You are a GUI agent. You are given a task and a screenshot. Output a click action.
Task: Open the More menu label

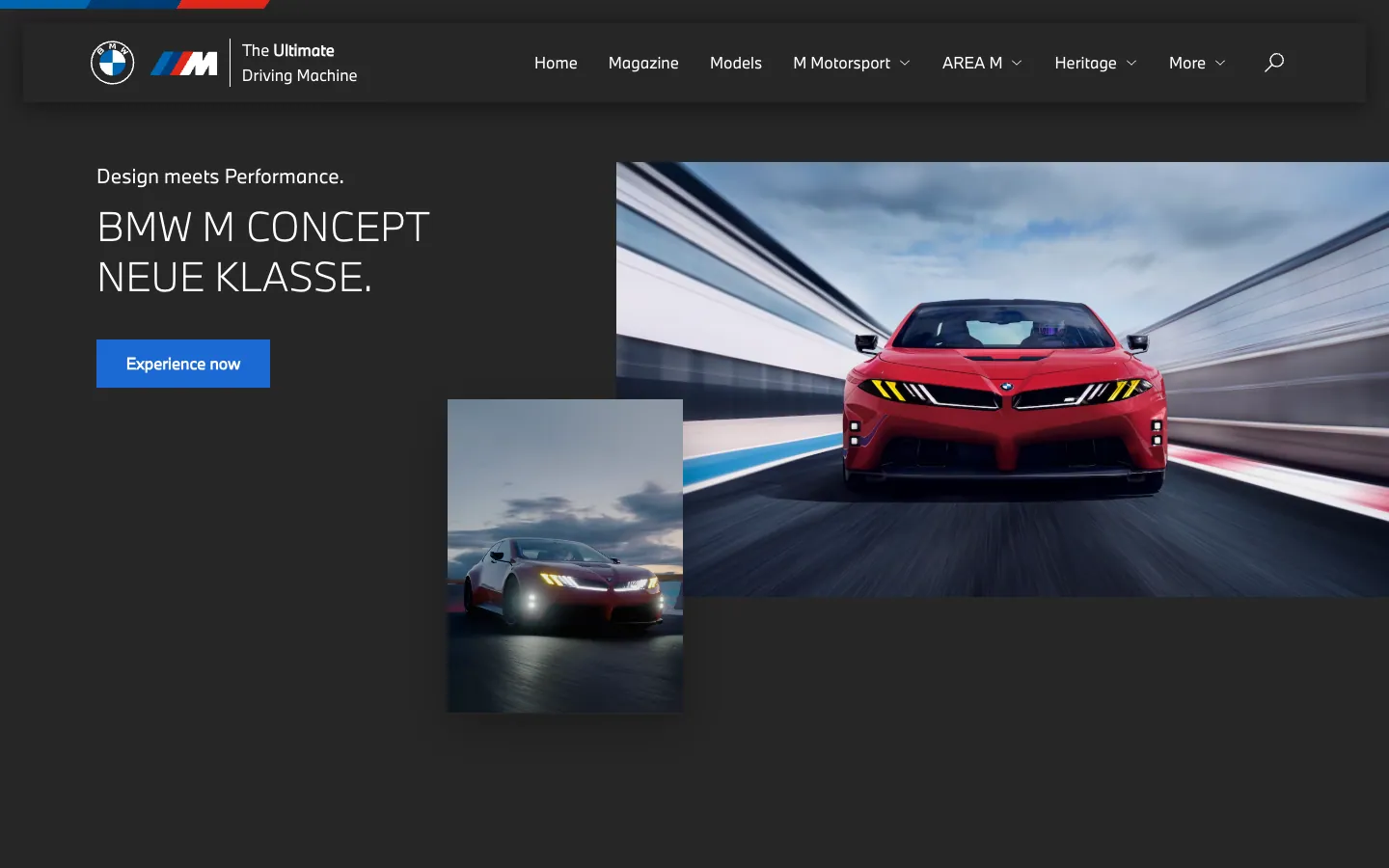coord(1187,63)
